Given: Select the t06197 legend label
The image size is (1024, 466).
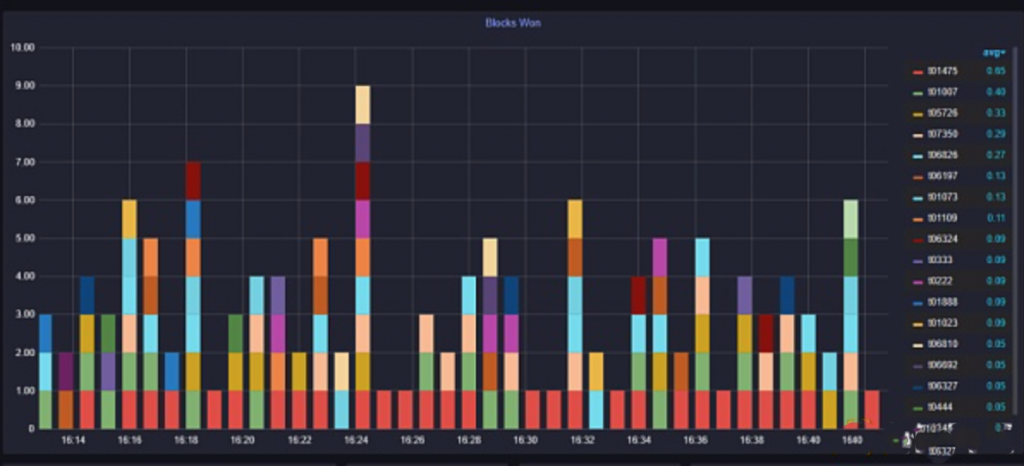Looking at the screenshot, I should [943, 176].
